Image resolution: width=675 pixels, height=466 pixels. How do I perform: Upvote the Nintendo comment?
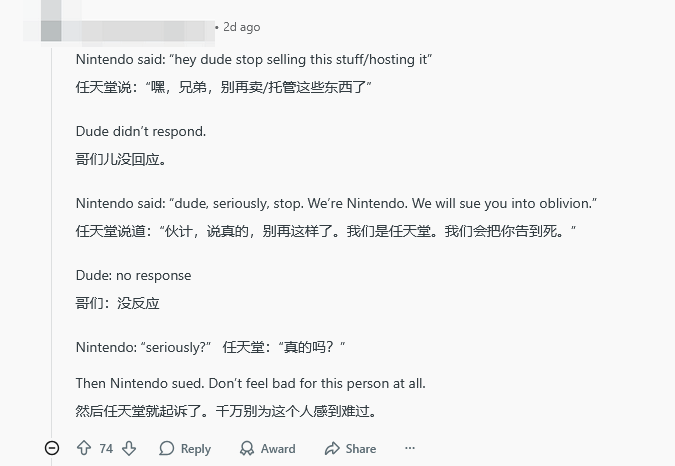(x=84, y=449)
